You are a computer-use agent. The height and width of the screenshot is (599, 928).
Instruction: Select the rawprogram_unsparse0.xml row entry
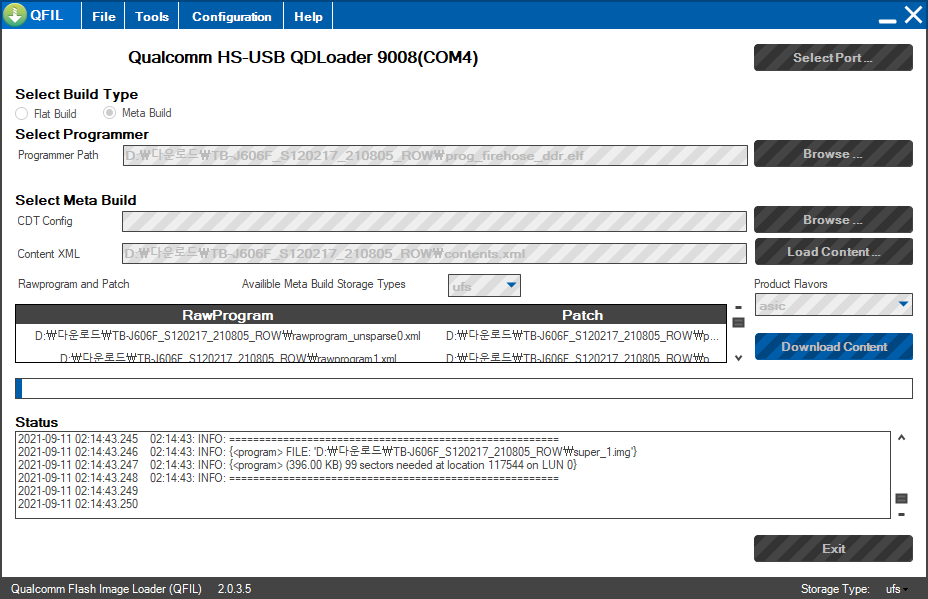click(228, 336)
